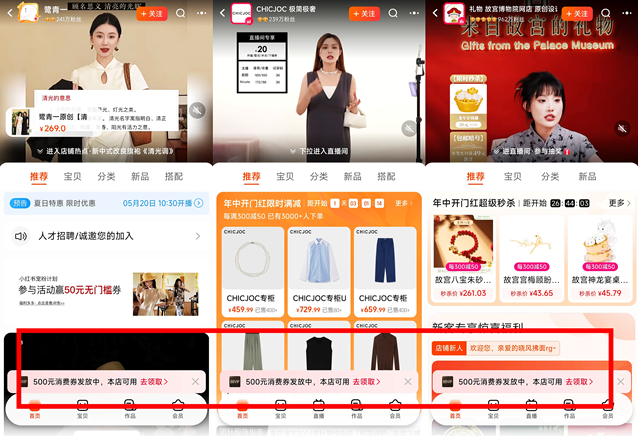Screen dimensions: 638x438
Task: Tap 更多 beside 年中开门红超级秒杀
Action: 619,203
